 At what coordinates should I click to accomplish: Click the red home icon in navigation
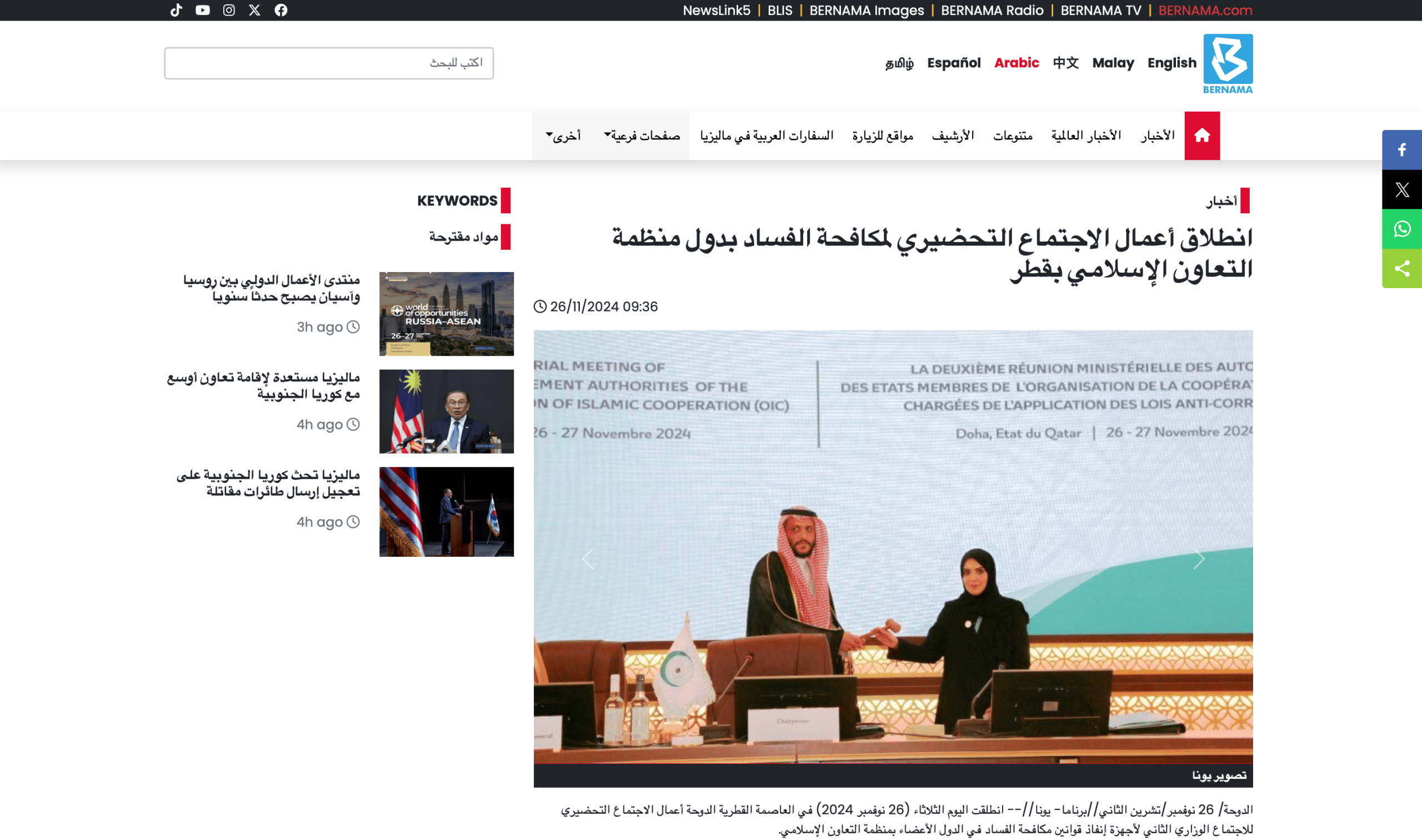click(1201, 136)
